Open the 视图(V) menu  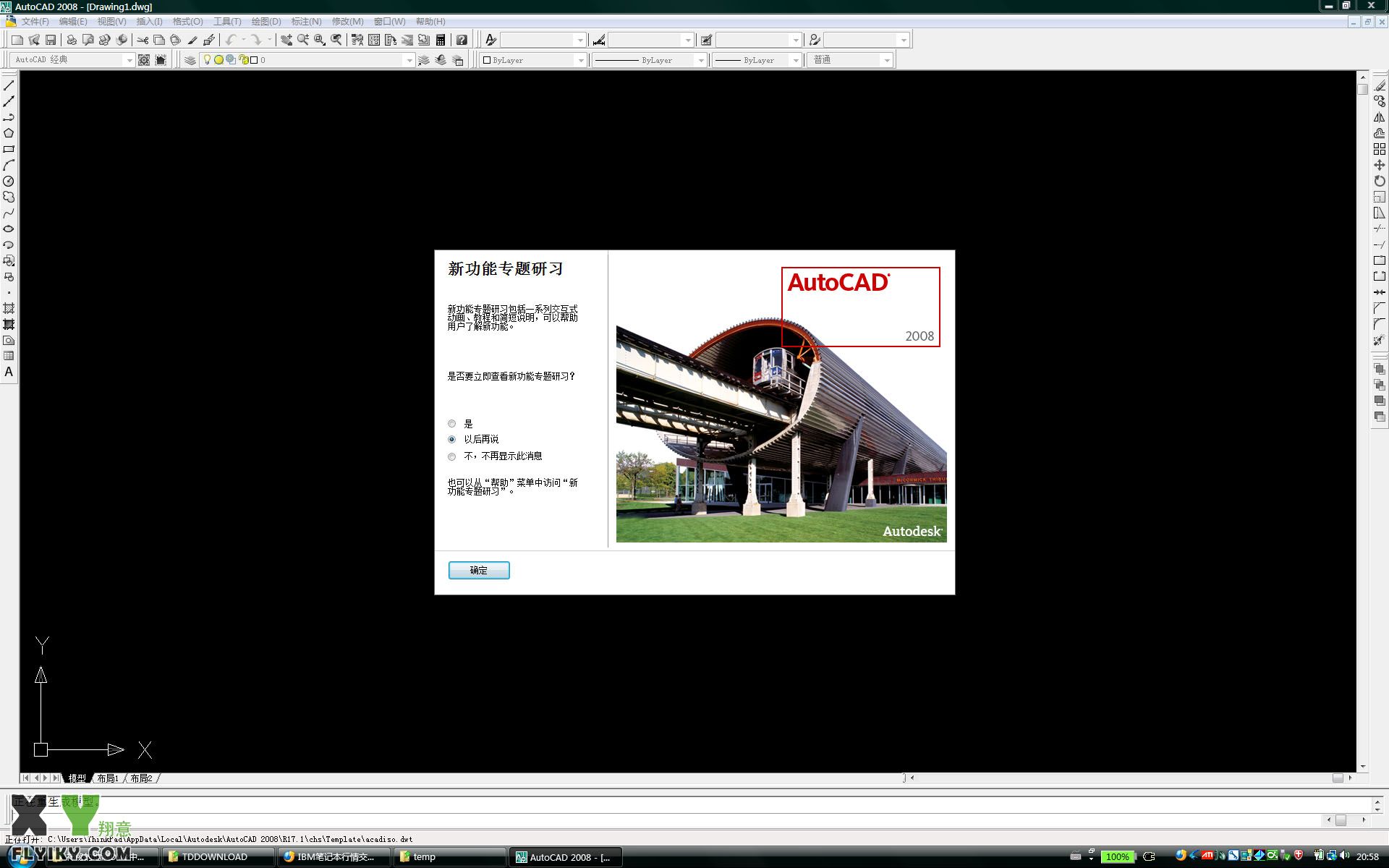click(111, 22)
